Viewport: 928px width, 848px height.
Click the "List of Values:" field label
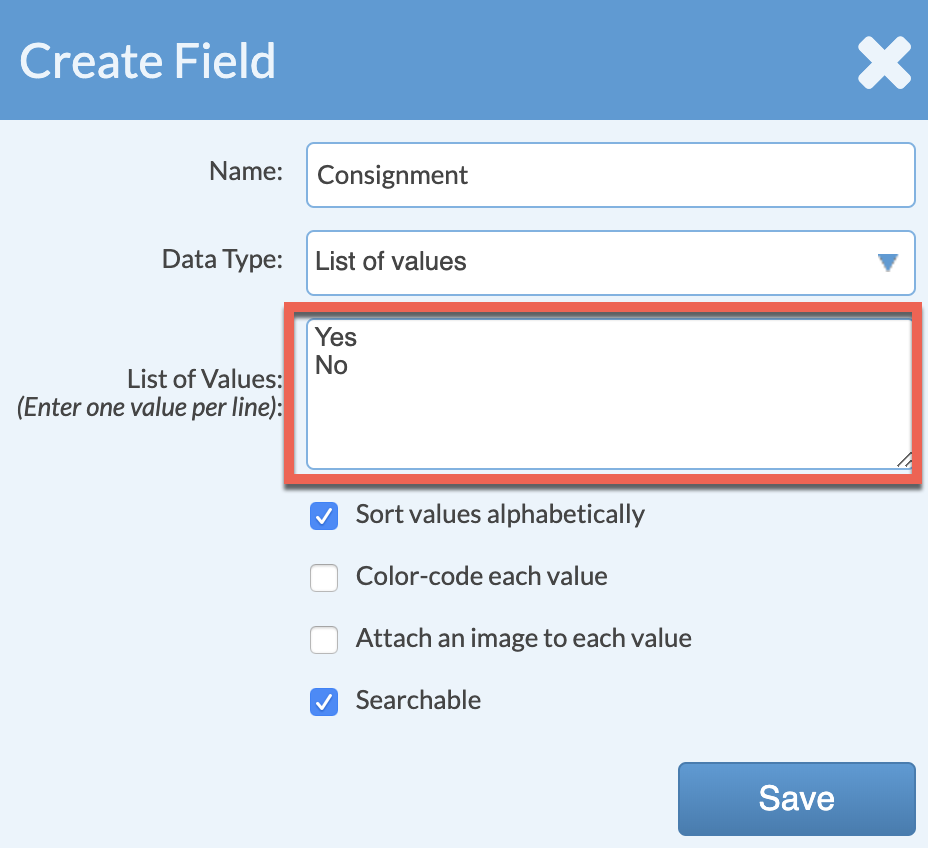205,379
